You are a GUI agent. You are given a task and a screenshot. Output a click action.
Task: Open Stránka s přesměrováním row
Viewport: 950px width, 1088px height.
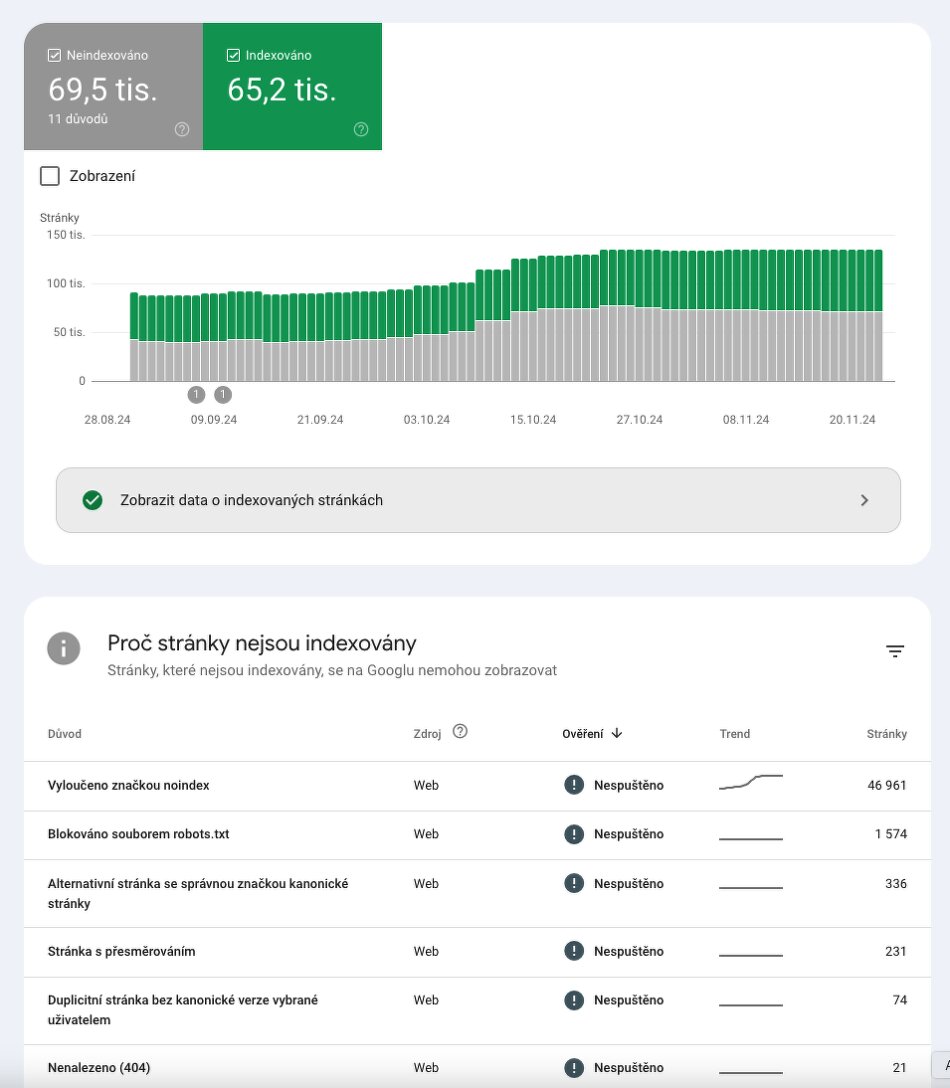tap(121, 951)
